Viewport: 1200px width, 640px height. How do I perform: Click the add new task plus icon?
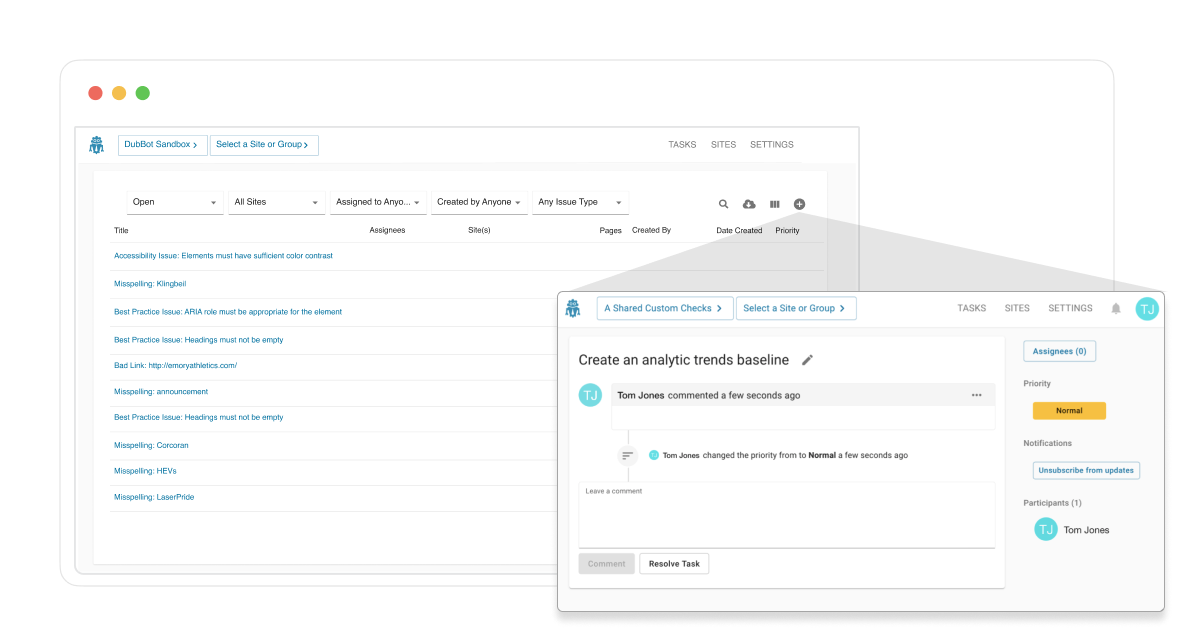[799, 204]
